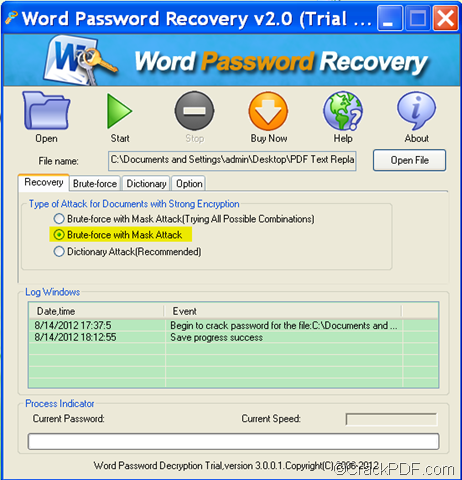This screenshot has height=480, width=462.
Task: Click the Event column header
Action: (x=283, y=311)
